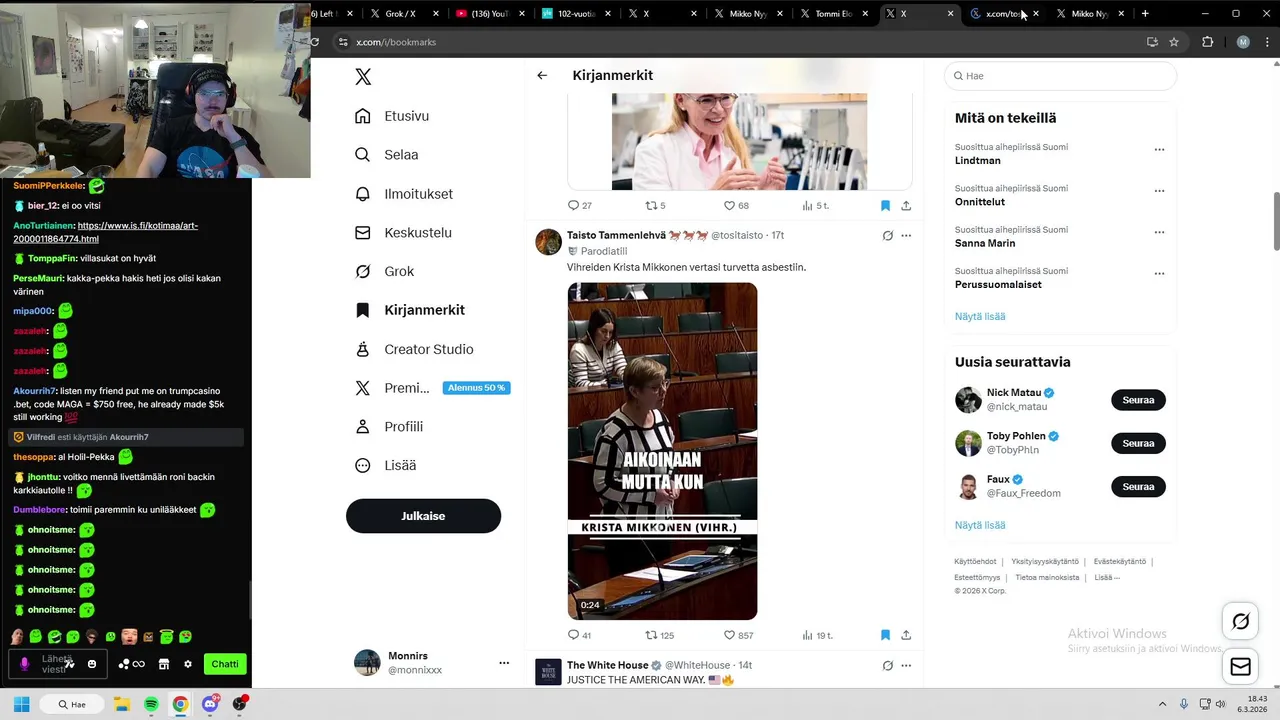This screenshot has width=1280, height=720.
Task: Open emoji picker in chat input
Action: pyautogui.click(x=92, y=664)
